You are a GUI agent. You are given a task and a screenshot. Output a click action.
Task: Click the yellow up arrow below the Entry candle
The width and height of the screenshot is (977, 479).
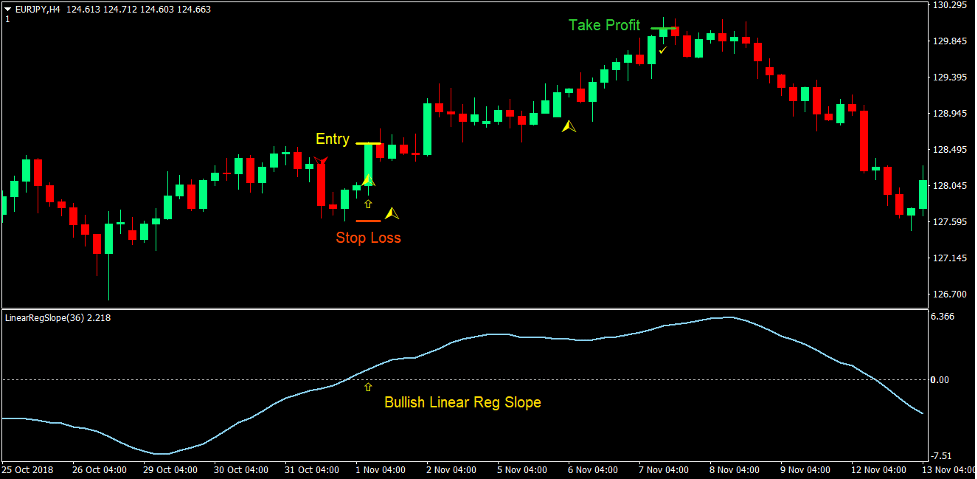368,203
